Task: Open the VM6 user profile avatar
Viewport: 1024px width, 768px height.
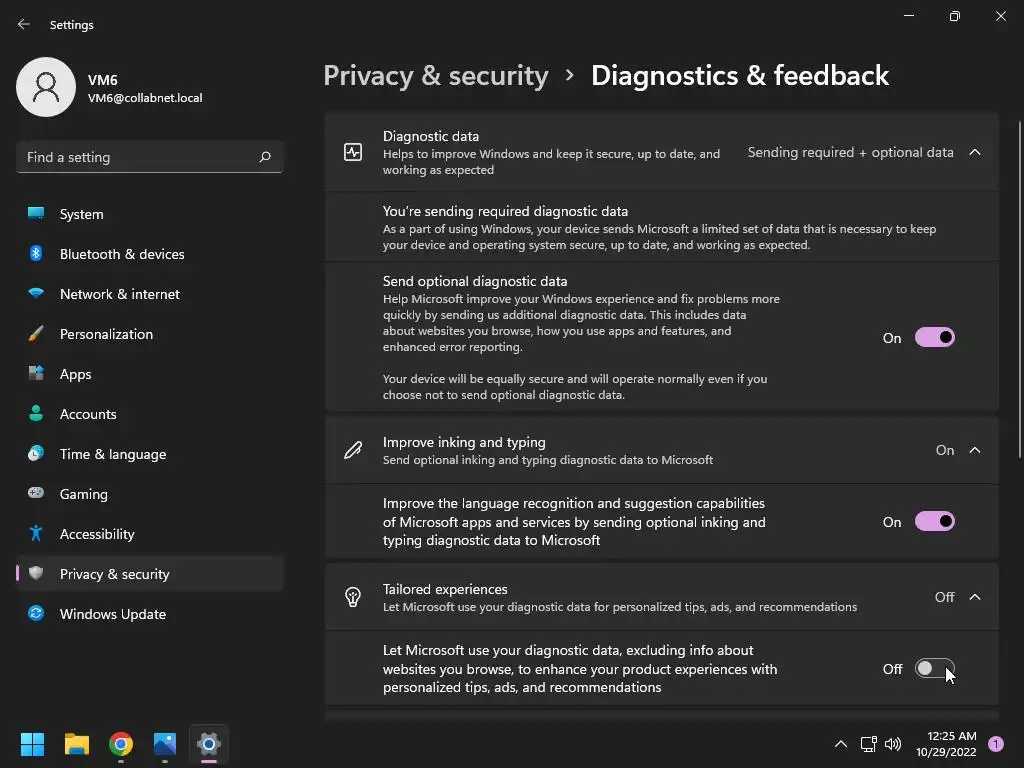Action: tap(46, 87)
